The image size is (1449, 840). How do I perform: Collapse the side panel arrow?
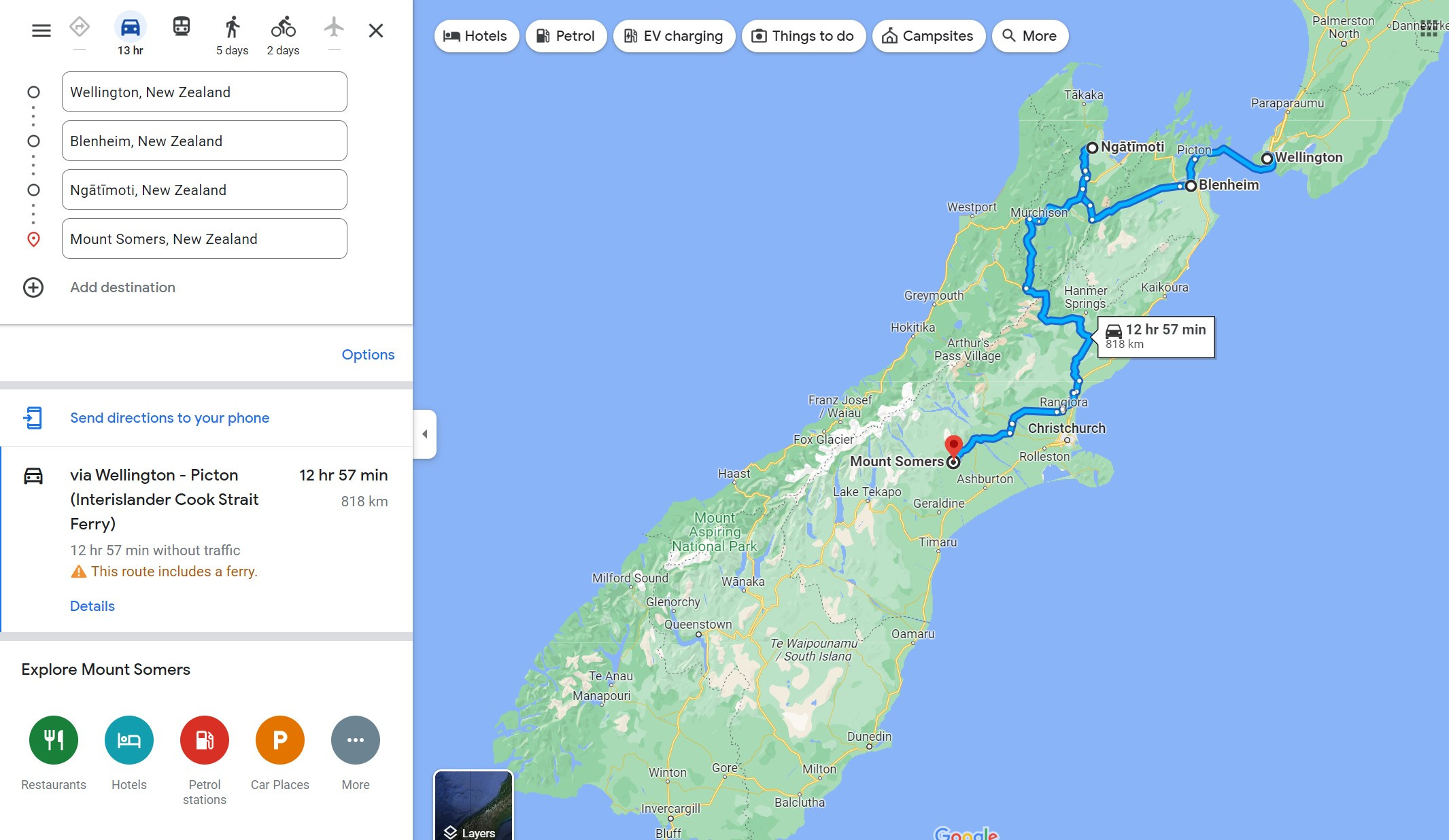(425, 434)
